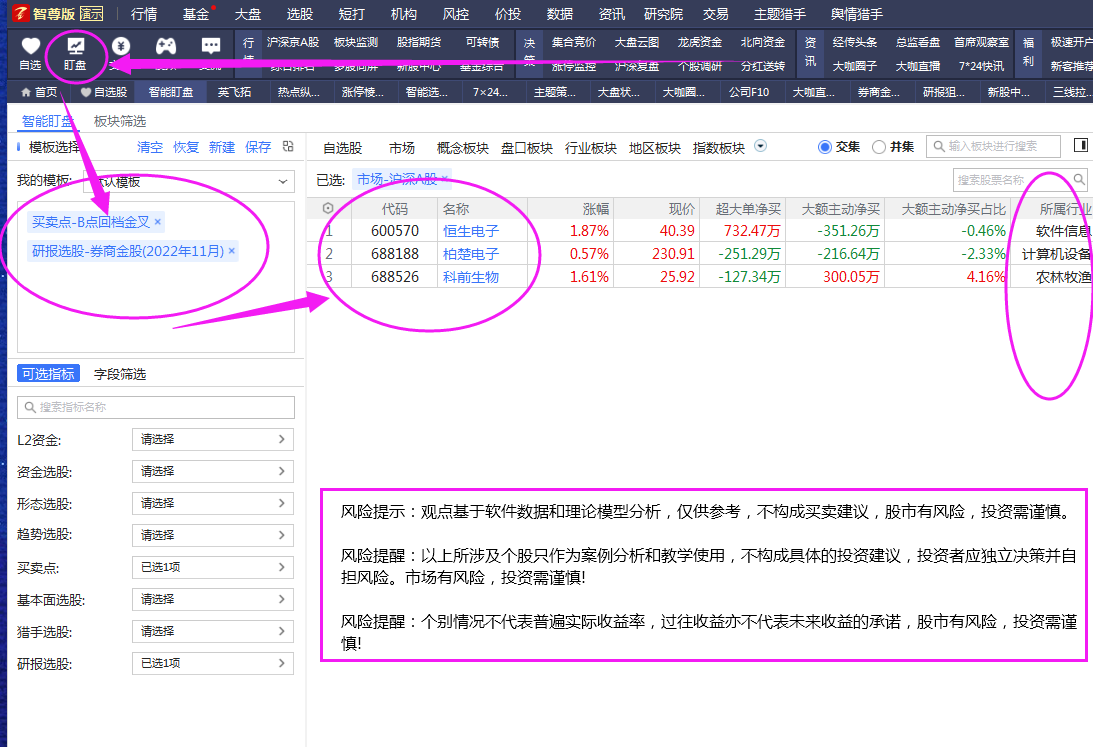Click stock code 600570 cell
The width and height of the screenshot is (1093, 747).
395,231
